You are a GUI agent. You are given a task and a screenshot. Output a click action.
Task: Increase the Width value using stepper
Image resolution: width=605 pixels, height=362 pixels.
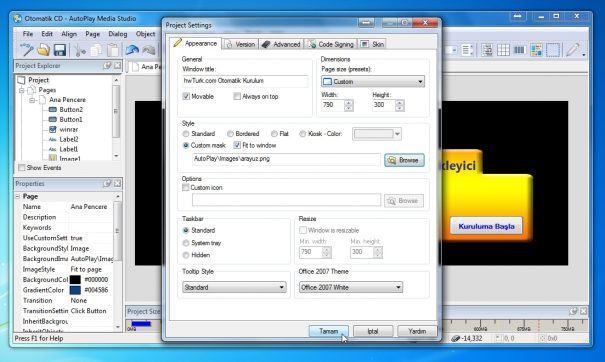pos(348,102)
